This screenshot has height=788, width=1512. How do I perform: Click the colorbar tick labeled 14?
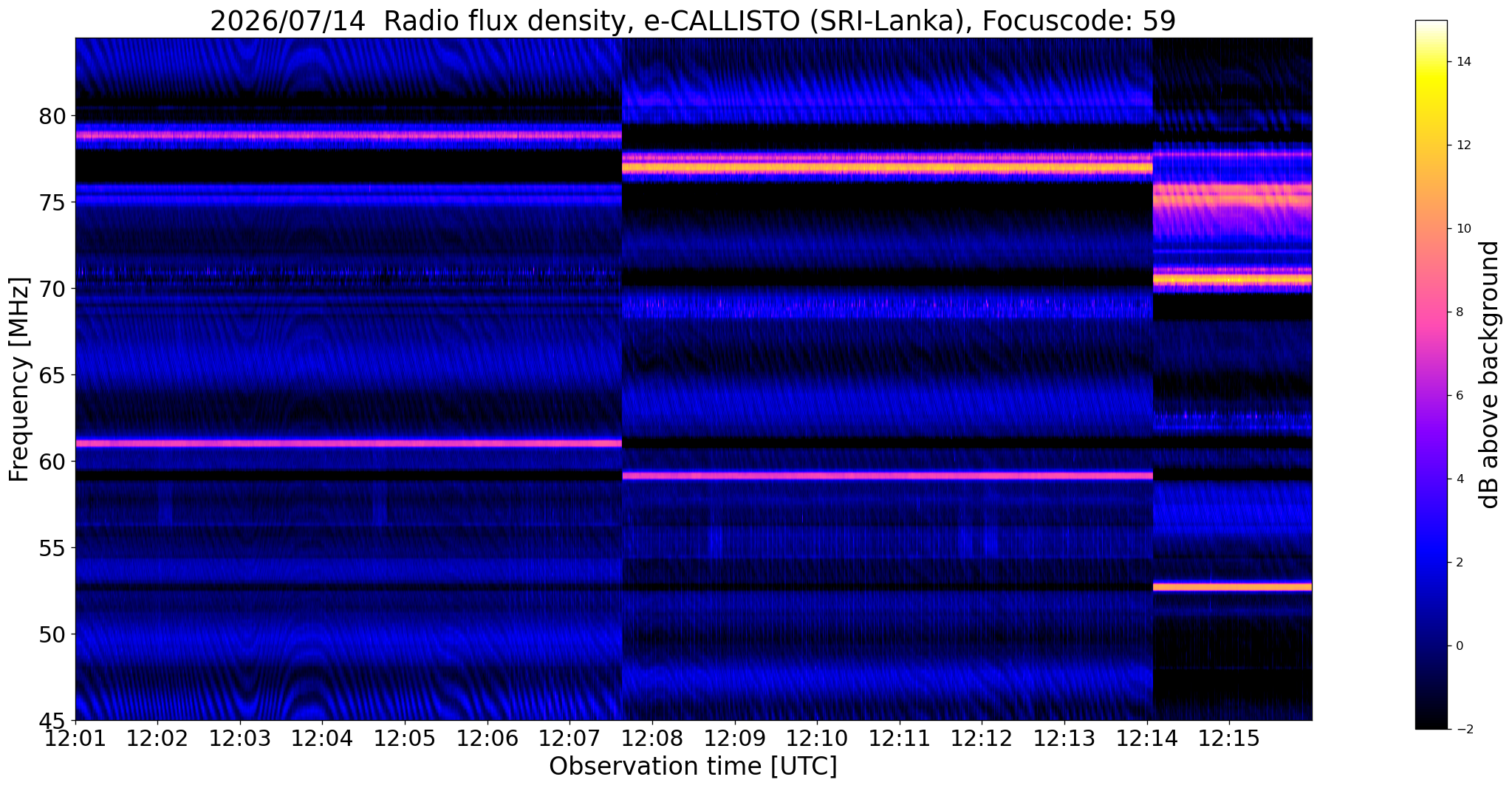(x=1462, y=62)
